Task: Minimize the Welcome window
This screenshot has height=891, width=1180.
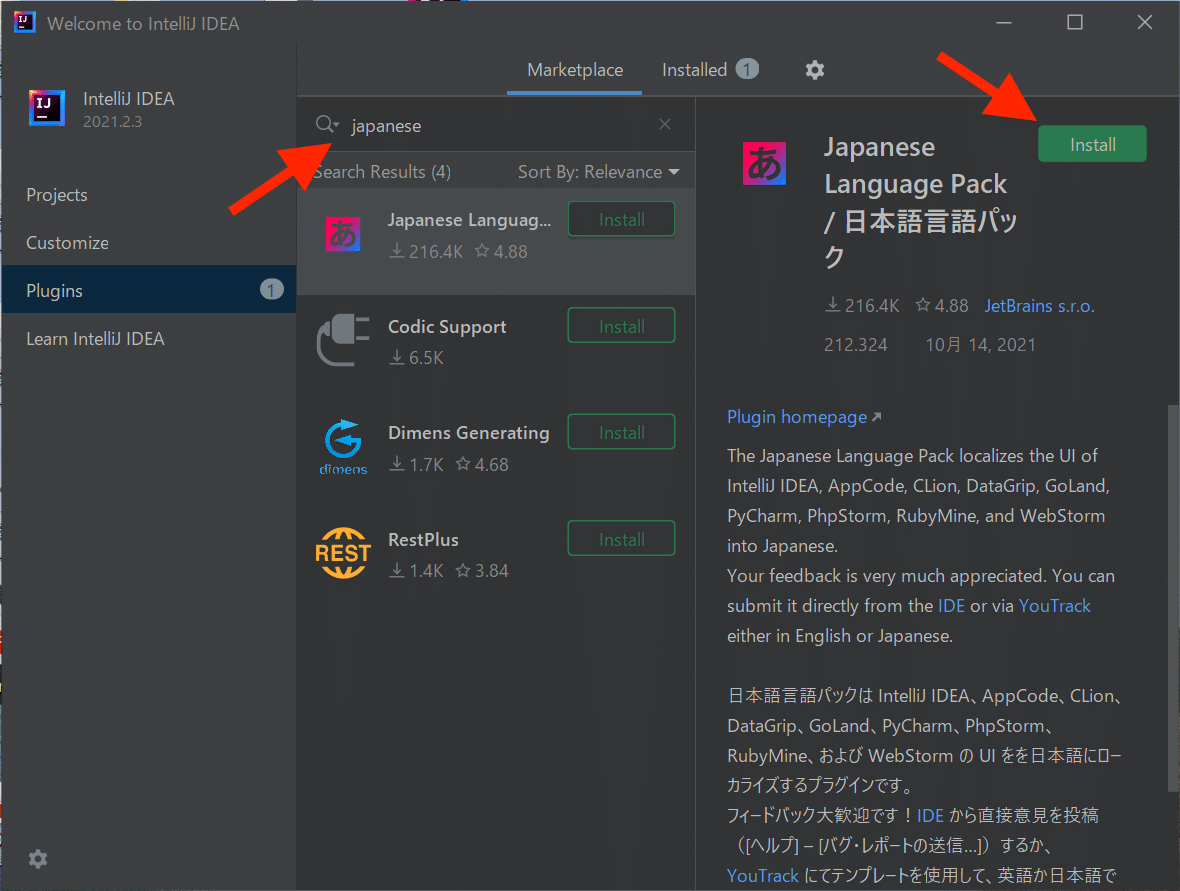Action: coord(1004,23)
